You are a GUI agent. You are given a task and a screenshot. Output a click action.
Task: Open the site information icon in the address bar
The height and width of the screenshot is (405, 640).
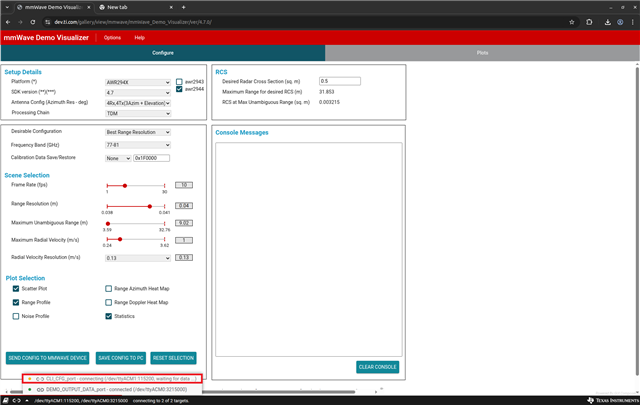click(48, 22)
